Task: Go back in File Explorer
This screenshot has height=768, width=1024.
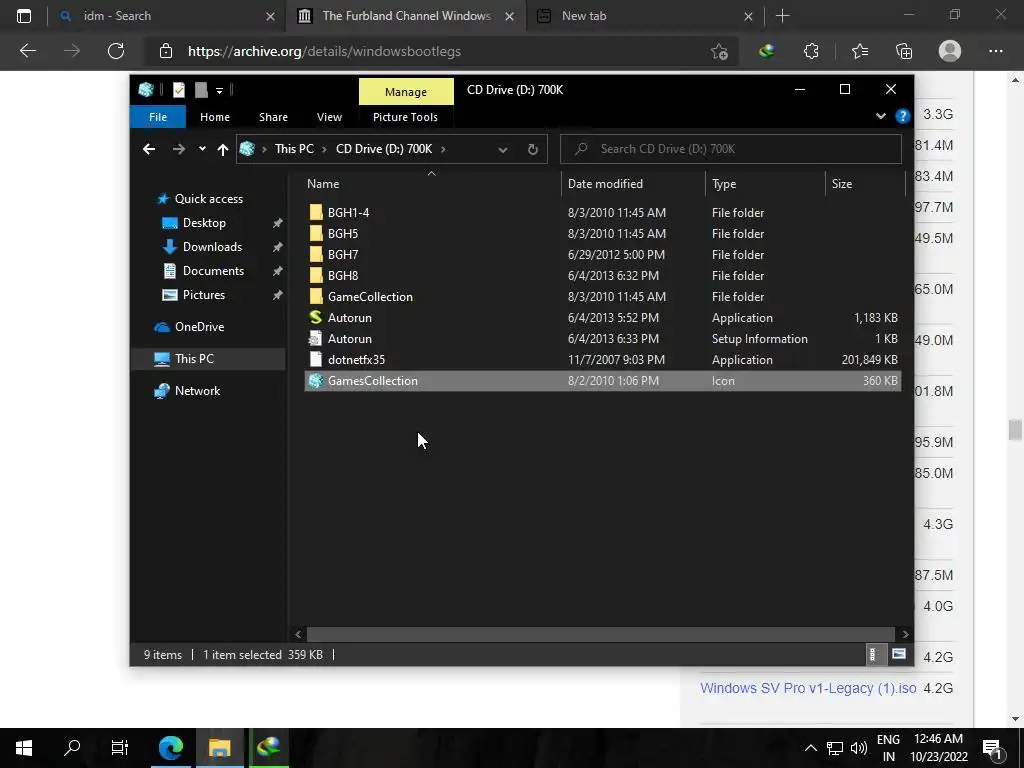Action: point(149,149)
